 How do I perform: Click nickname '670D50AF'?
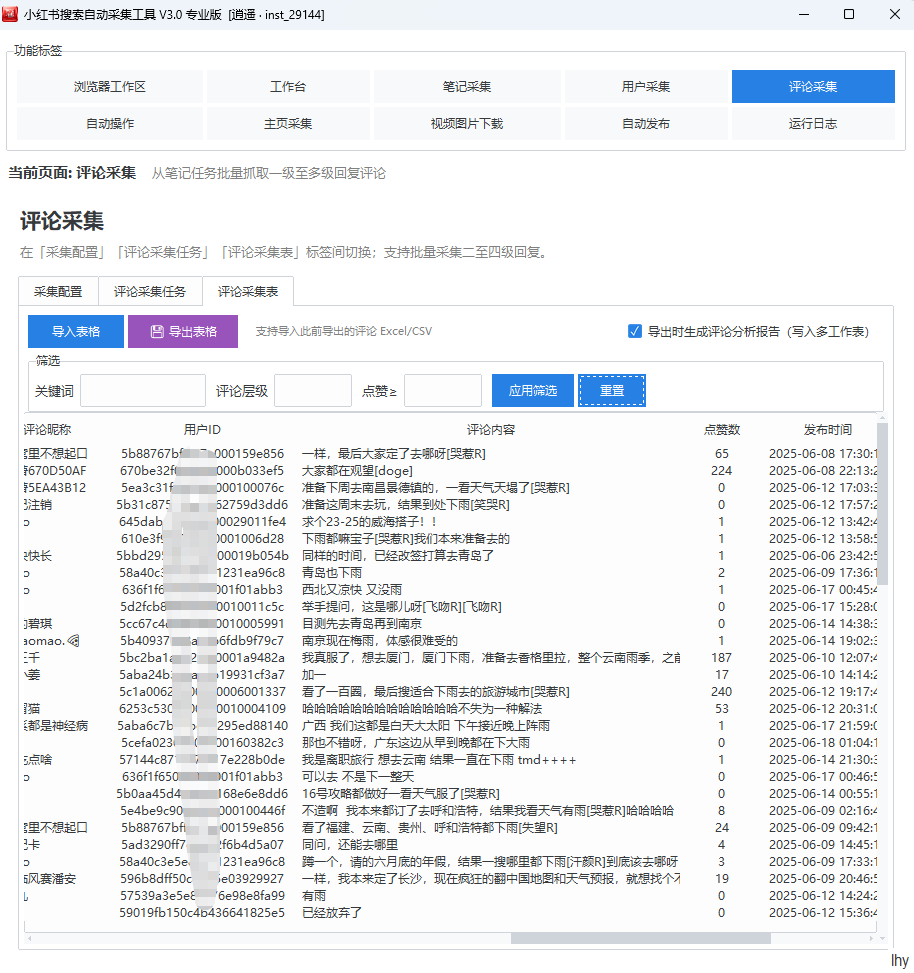55,470
